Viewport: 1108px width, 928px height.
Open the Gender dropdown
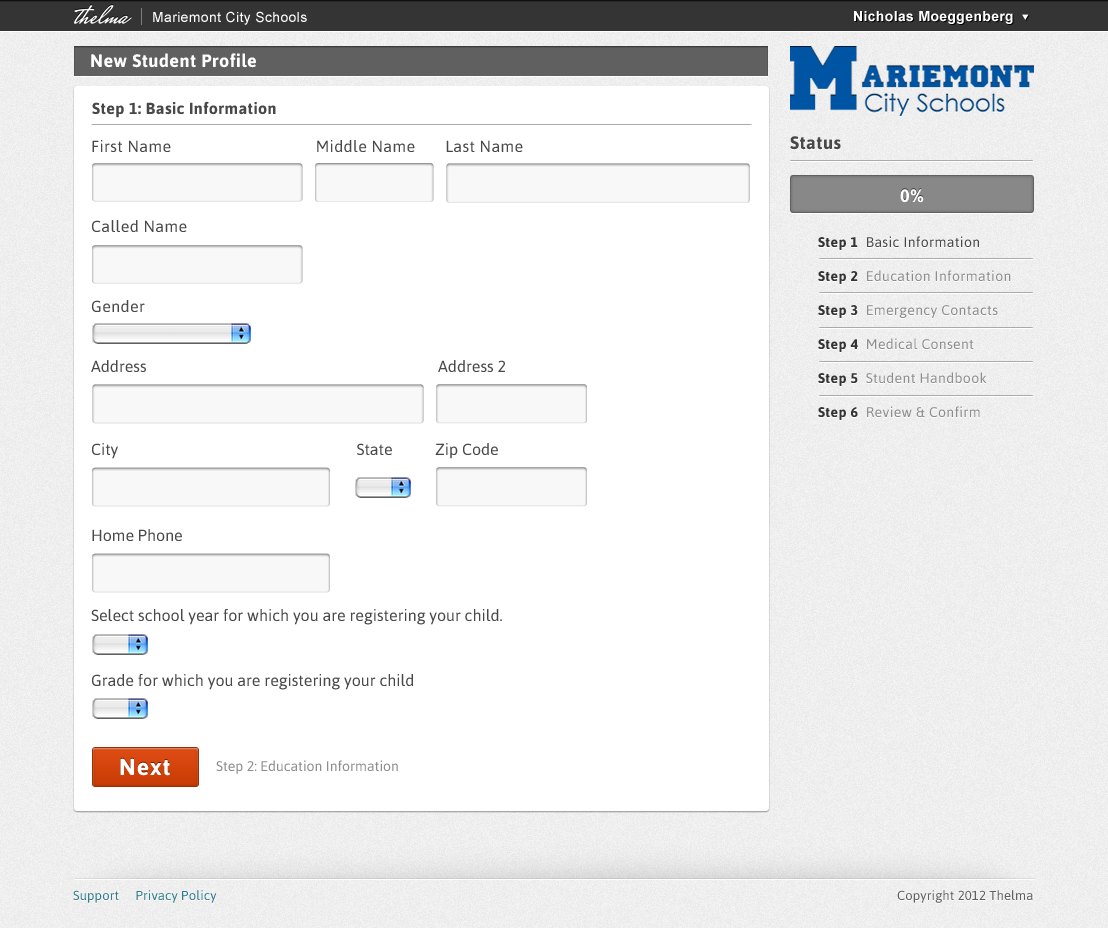coord(171,334)
